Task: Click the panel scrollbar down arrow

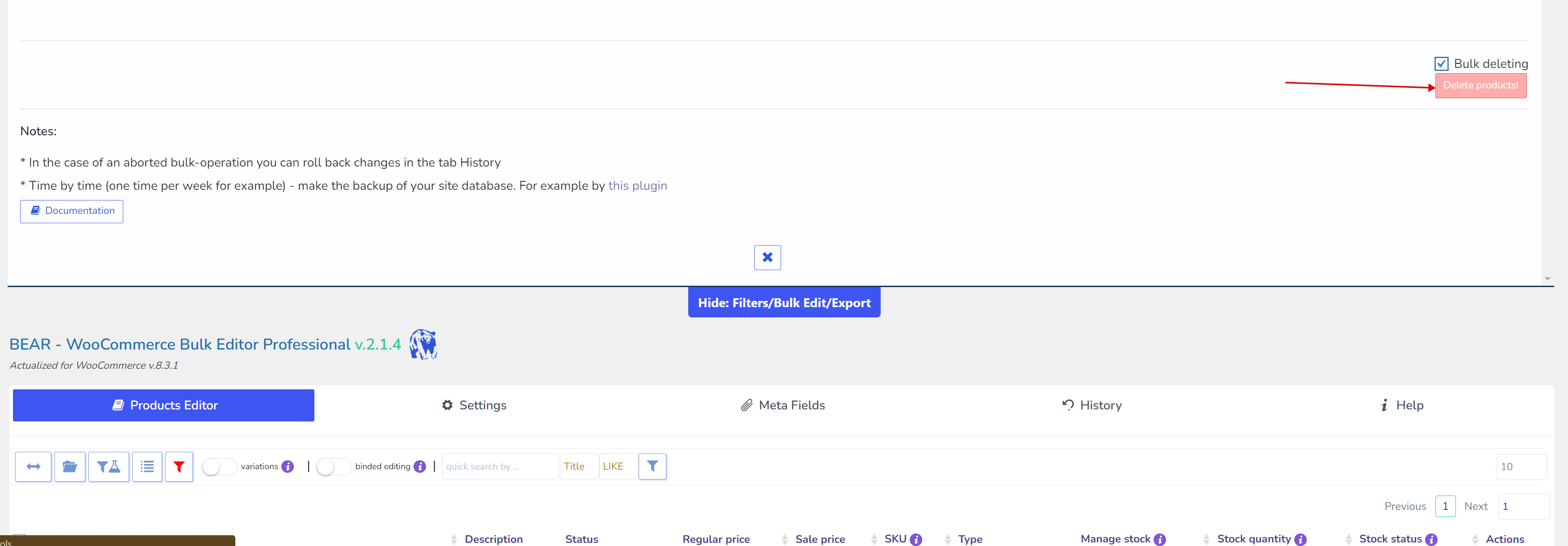Action: (1547, 279)
